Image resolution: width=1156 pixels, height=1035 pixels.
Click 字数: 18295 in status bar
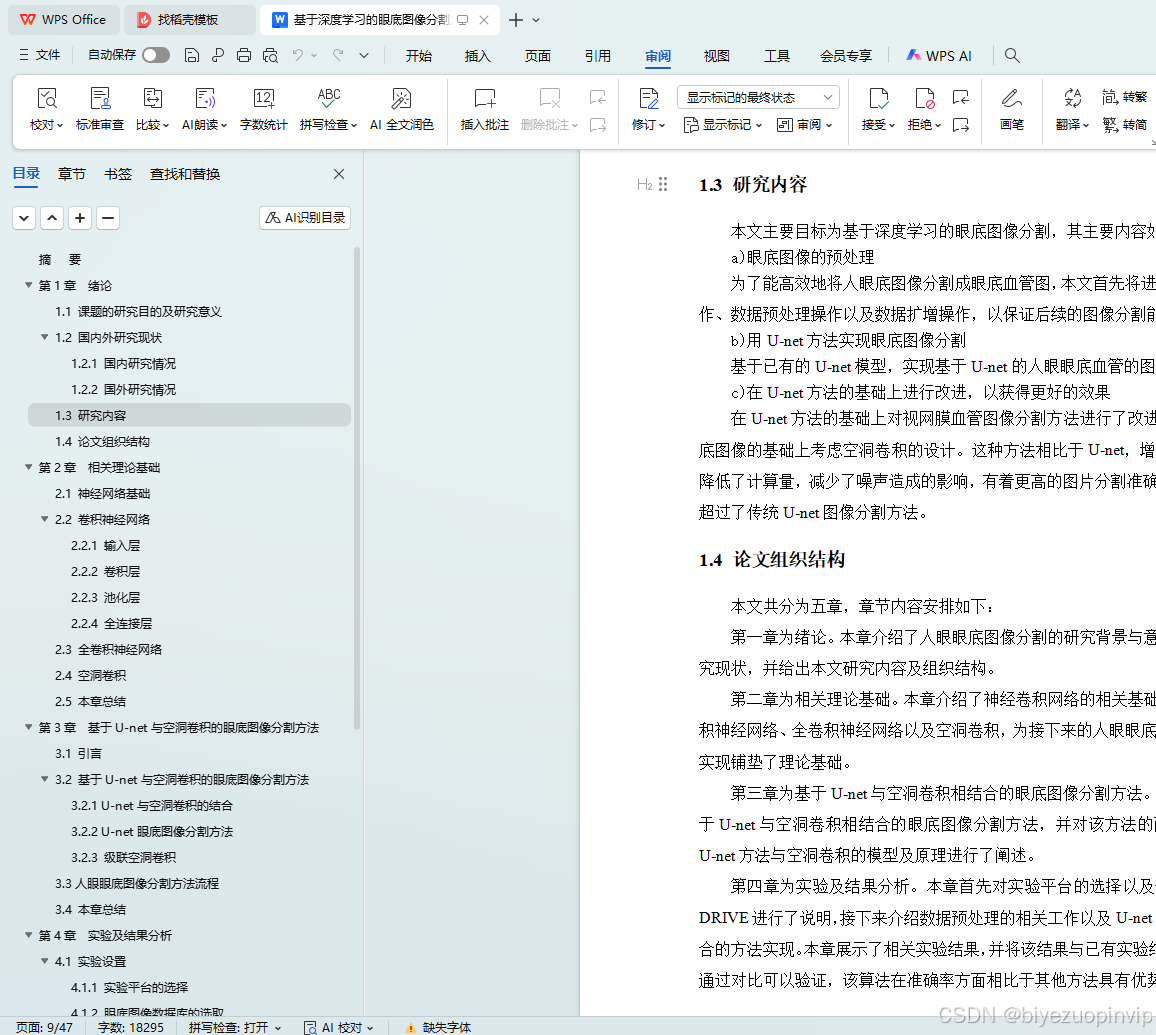tap(130, 1027)
